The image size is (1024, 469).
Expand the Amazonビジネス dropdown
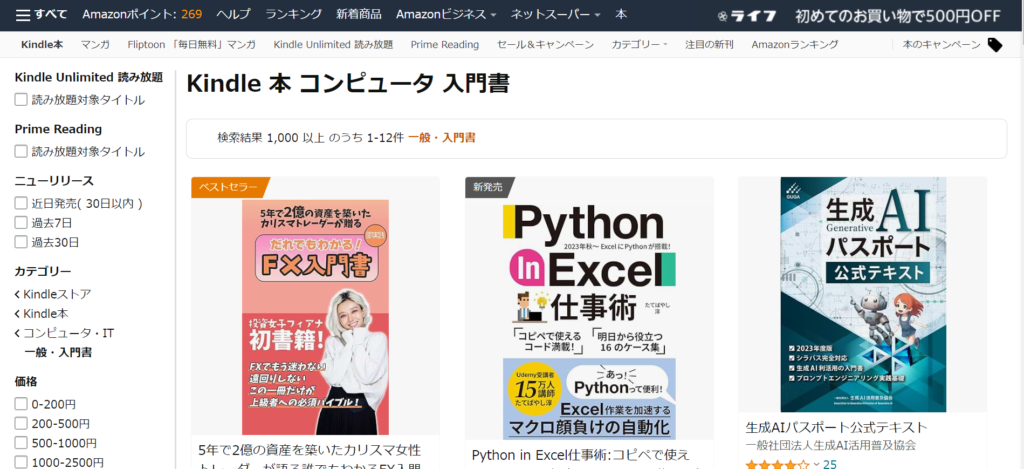(445, 15)
